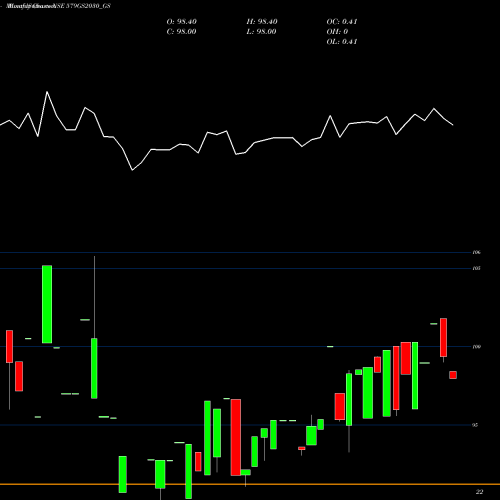Click the 105 price axis label
Viewport: 500px width, 500px height.
(477, 268)
